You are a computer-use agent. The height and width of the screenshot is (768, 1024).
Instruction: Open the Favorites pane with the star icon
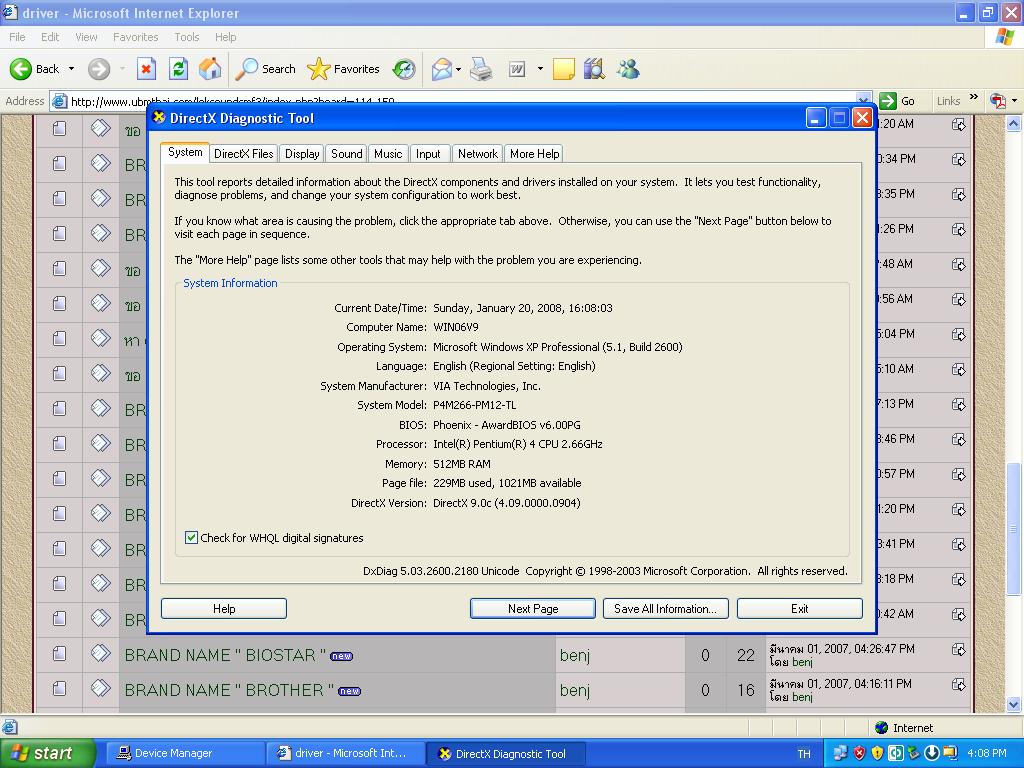343,69
